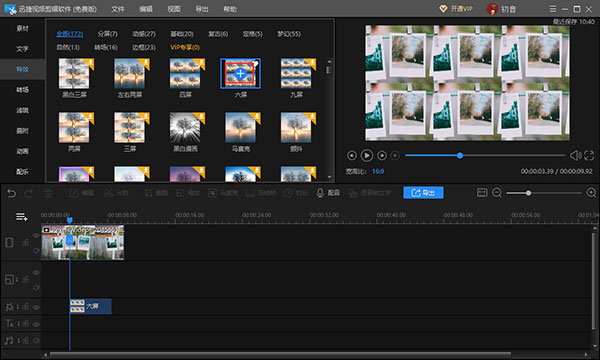Play the preview video

(367, 155)
